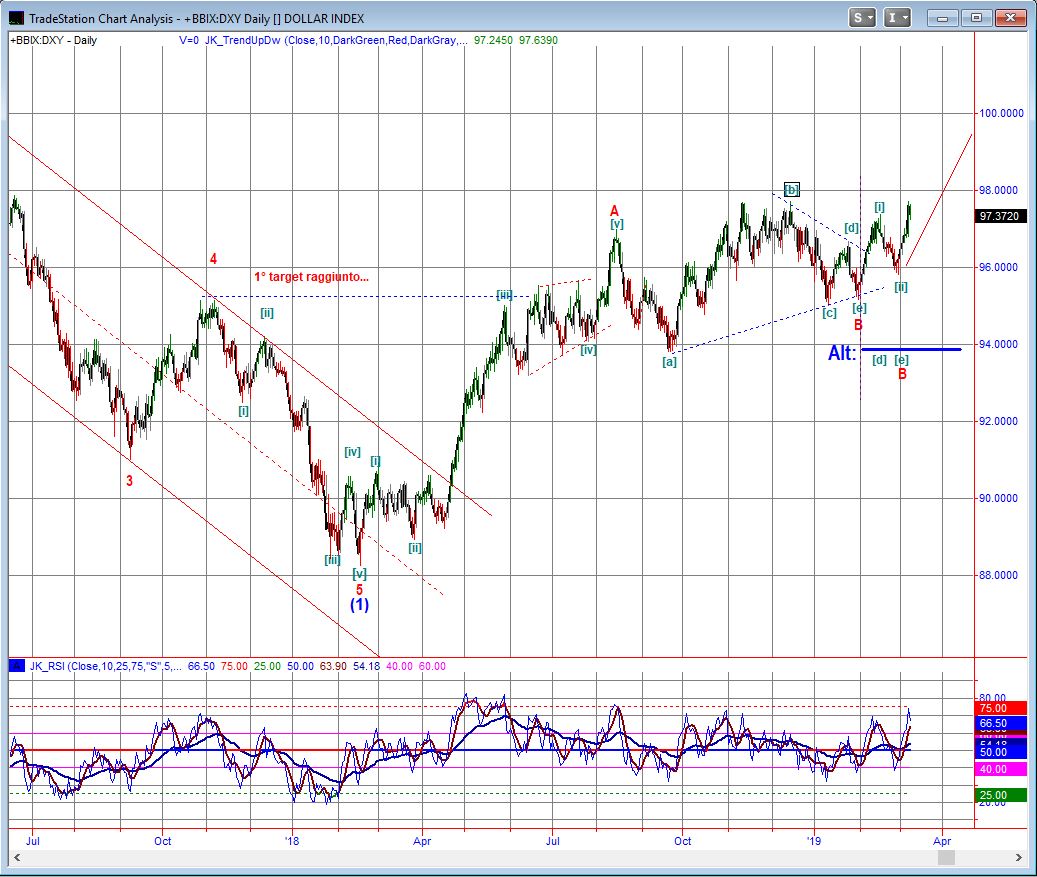The height and width of the screenshot is (877, 1037).
Task: Click the 98.0000 price axis label
Action: pyautogui.click(x=998, y=190)
